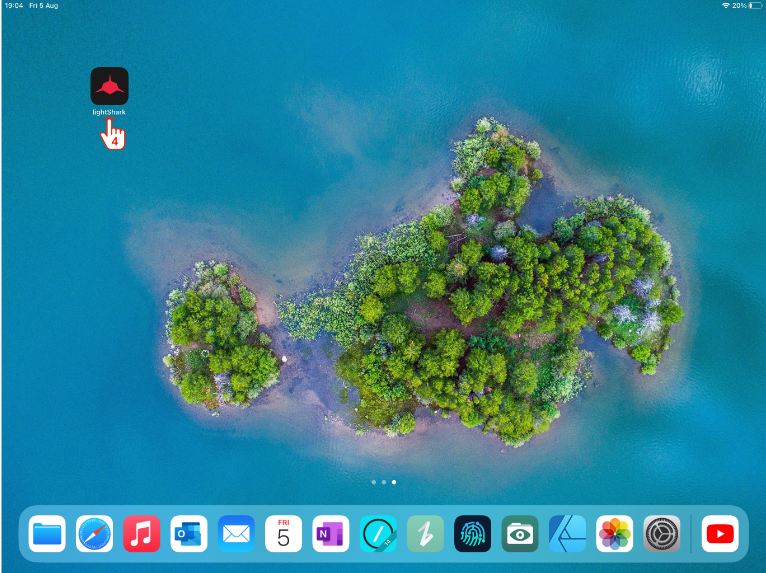The width and height of the screenshot is (766, 573).
Task: Launch YouTube from the dock
Action: point(720,533)
